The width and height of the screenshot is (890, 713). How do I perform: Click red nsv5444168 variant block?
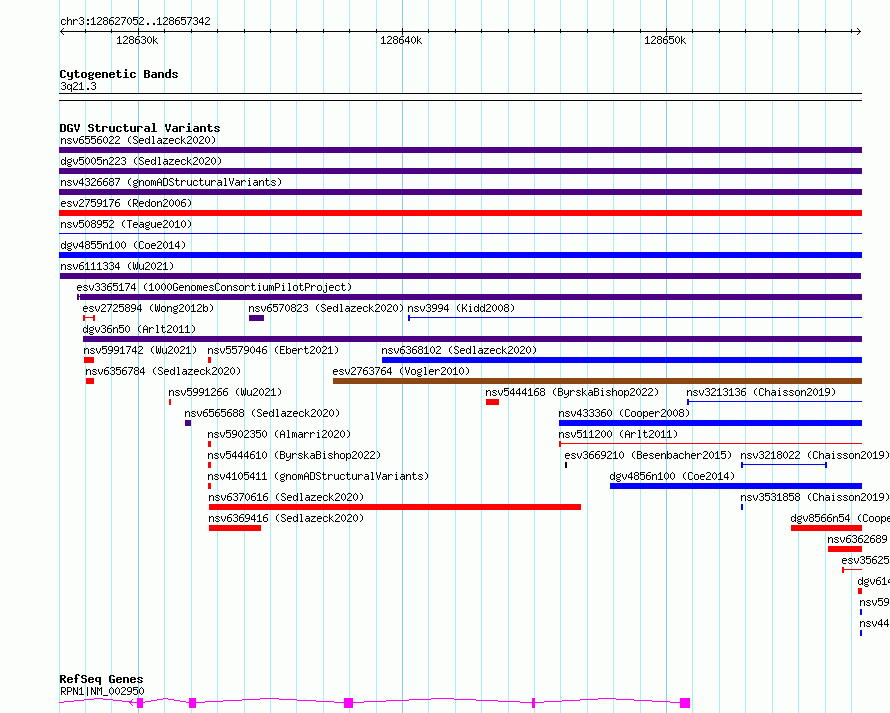click(492, 402)
